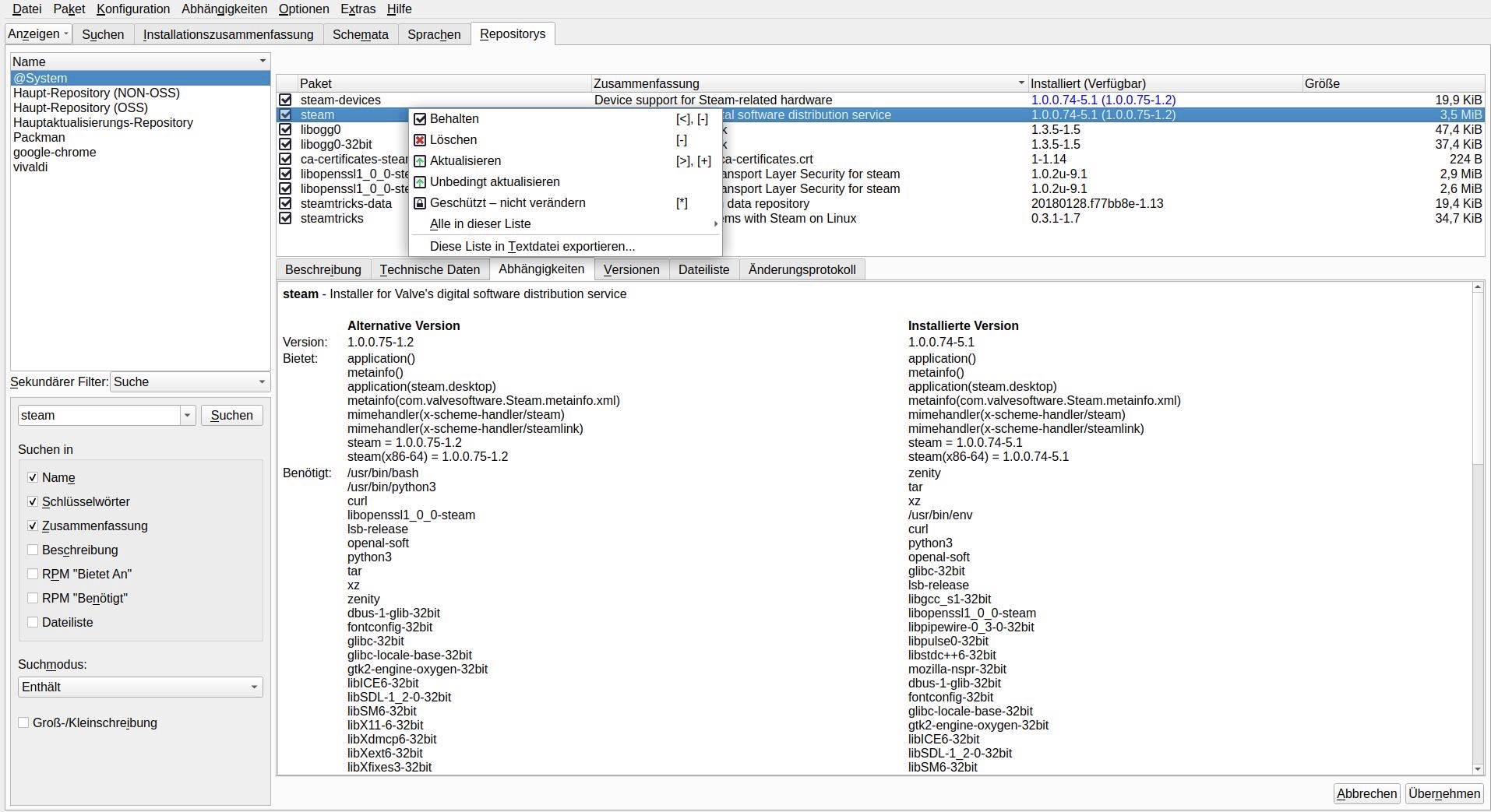Uncheck the Name search option

tap(33, 477)
